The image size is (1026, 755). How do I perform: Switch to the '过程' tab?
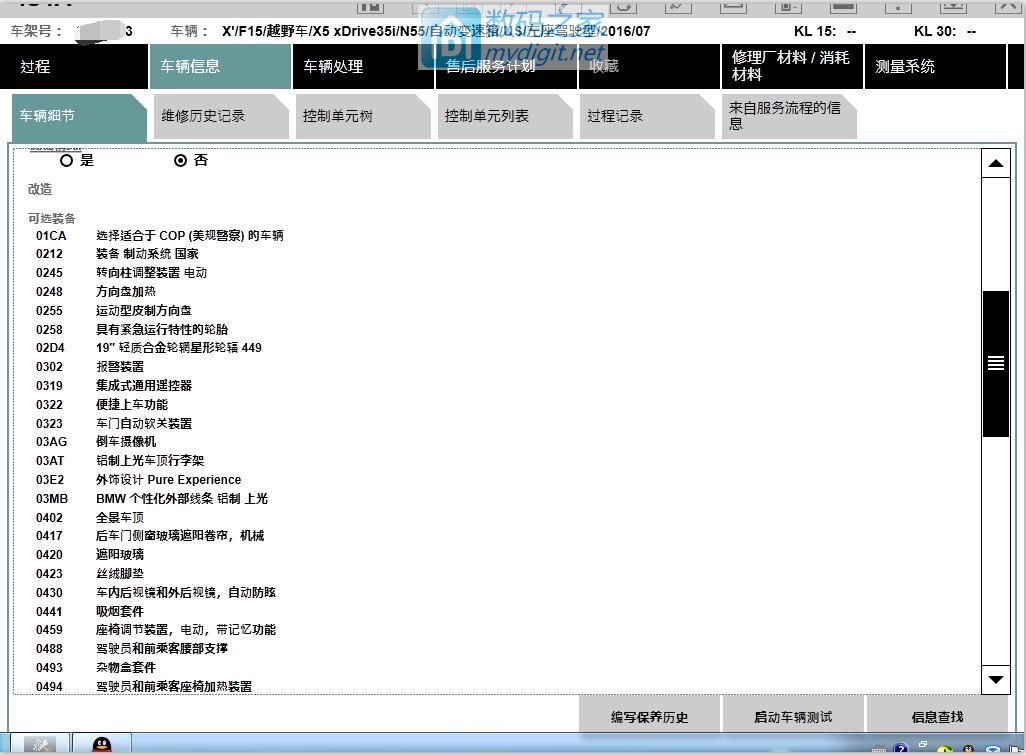click(x=35, y=66)
